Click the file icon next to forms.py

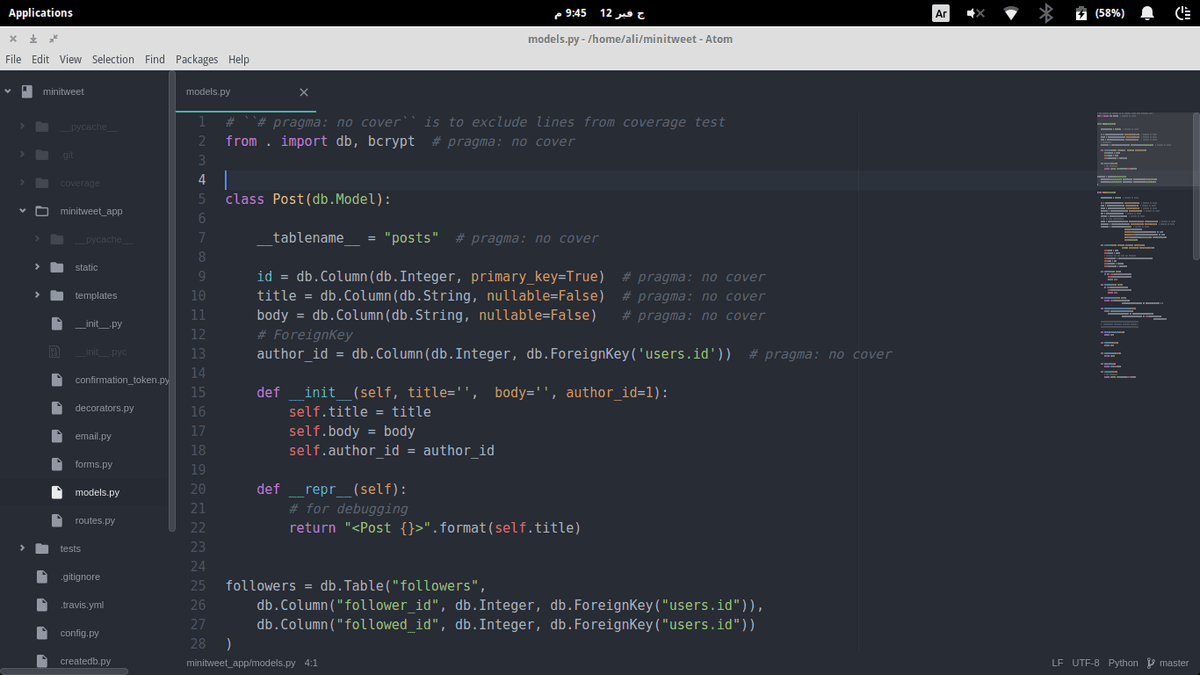click(x=56, y=465)
